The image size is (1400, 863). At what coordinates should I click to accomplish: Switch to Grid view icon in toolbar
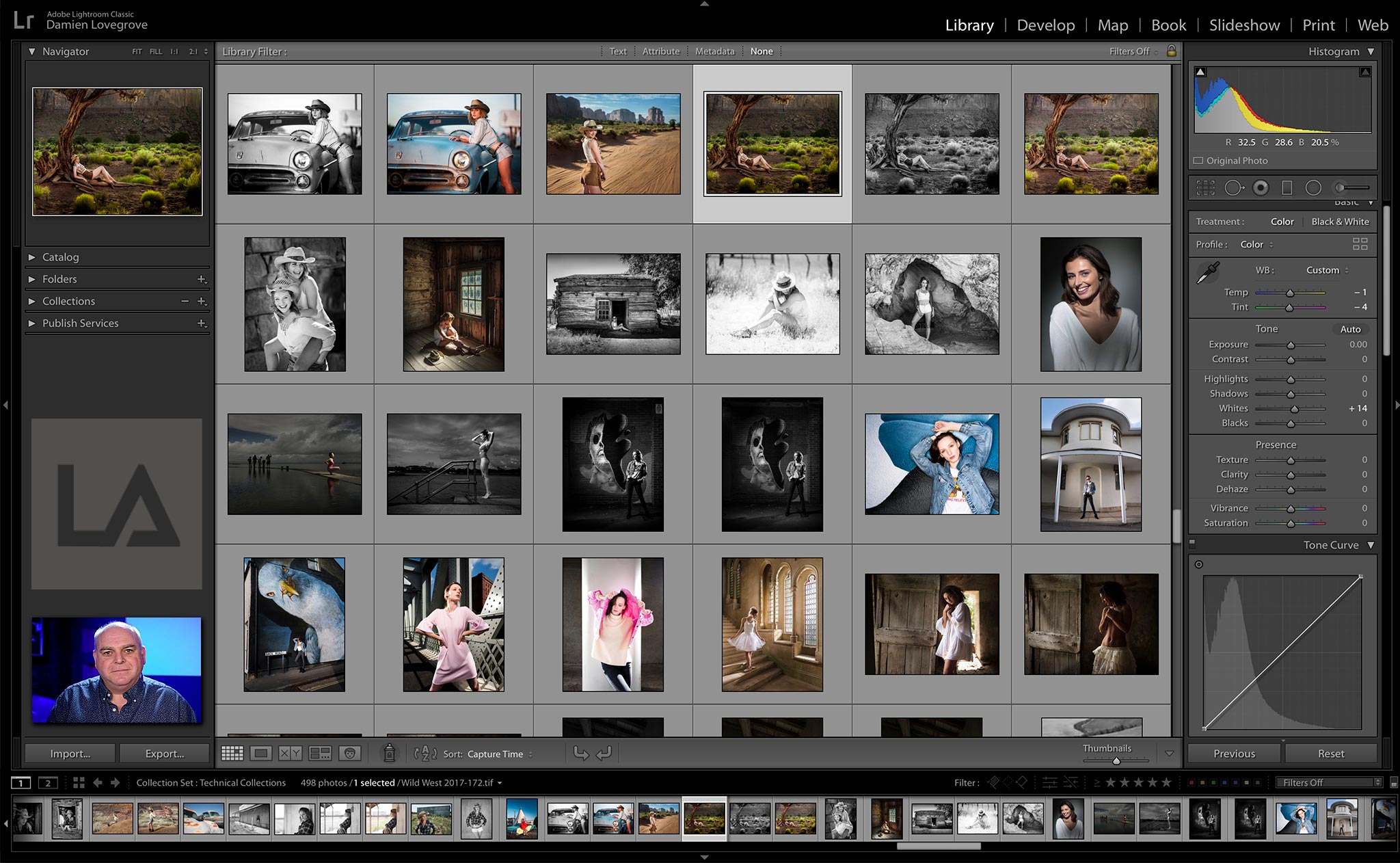click(x=232, y=754)
